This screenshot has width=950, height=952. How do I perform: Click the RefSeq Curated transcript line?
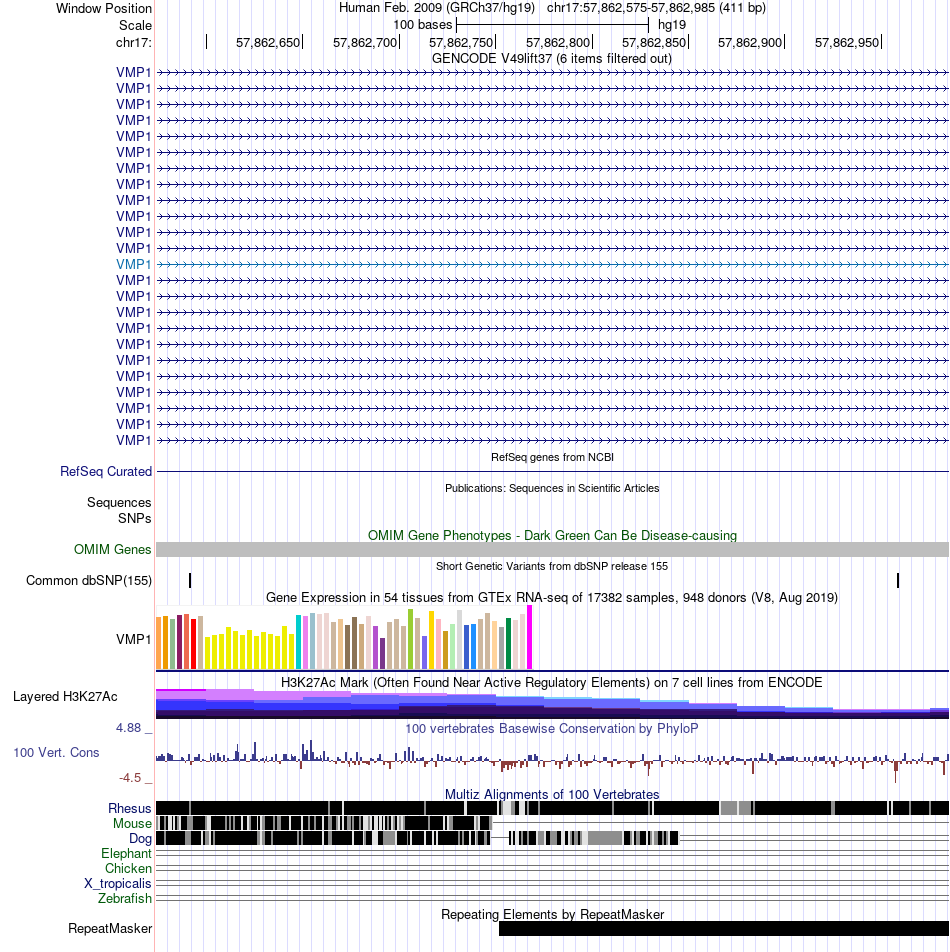pos(552,471)
